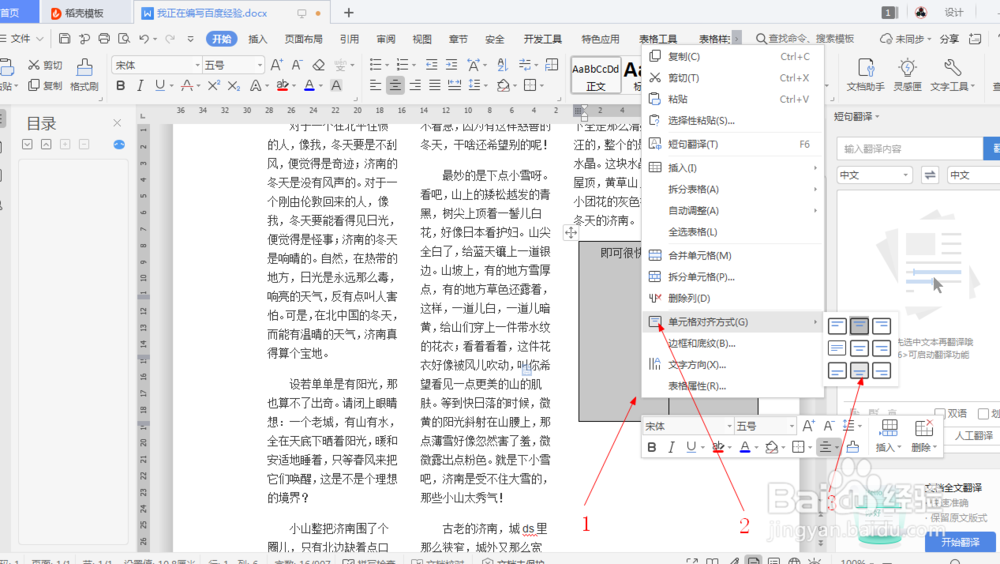
Task: Choose 边框和底纹(B)... from context menu
Action: tap(733, 343)
